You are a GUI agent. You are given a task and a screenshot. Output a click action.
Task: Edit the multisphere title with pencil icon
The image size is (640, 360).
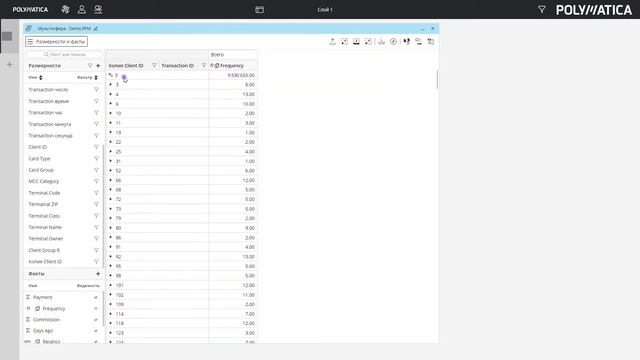[x=96, y=29]
